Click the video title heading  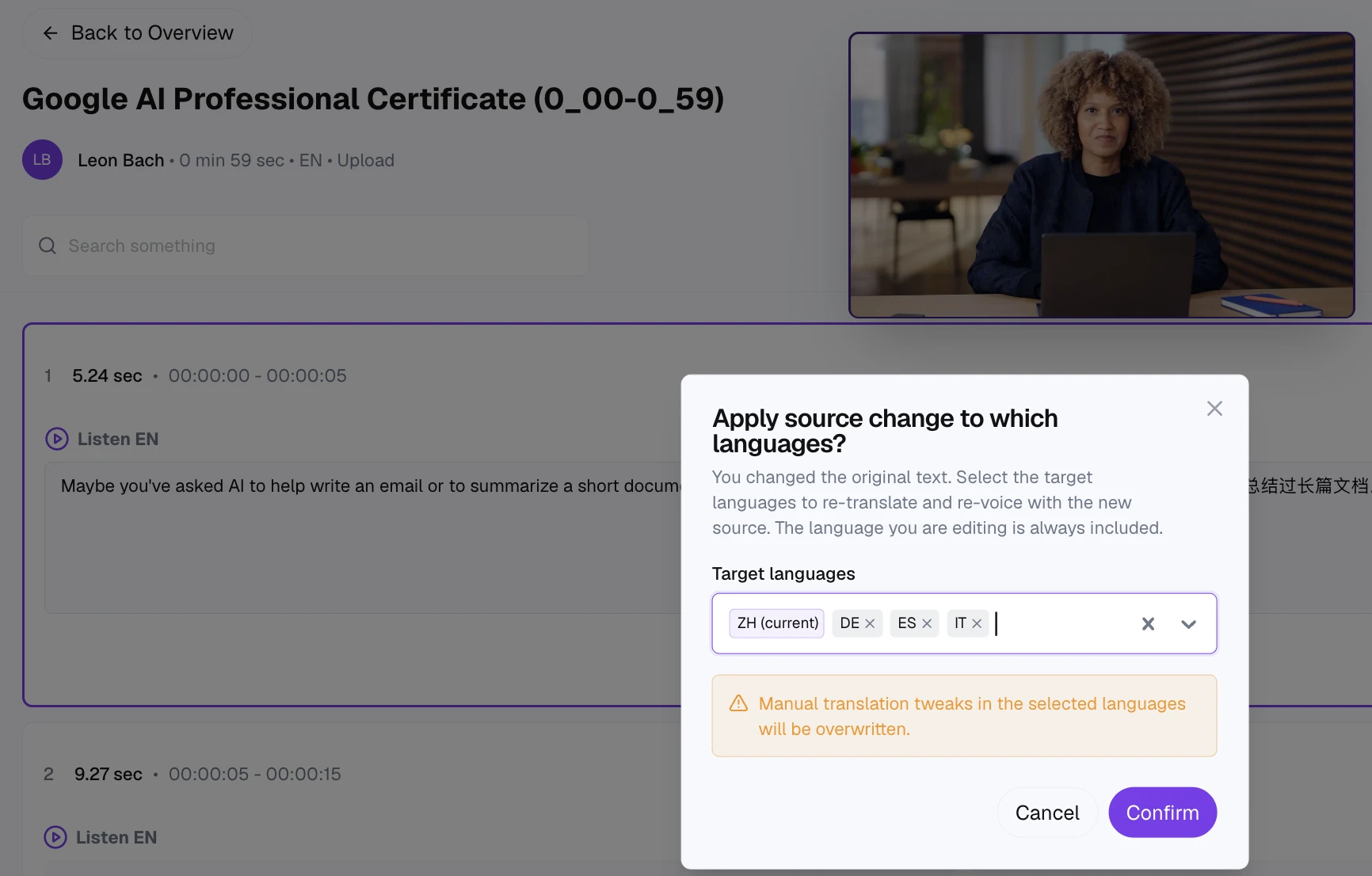coord(373,99)
